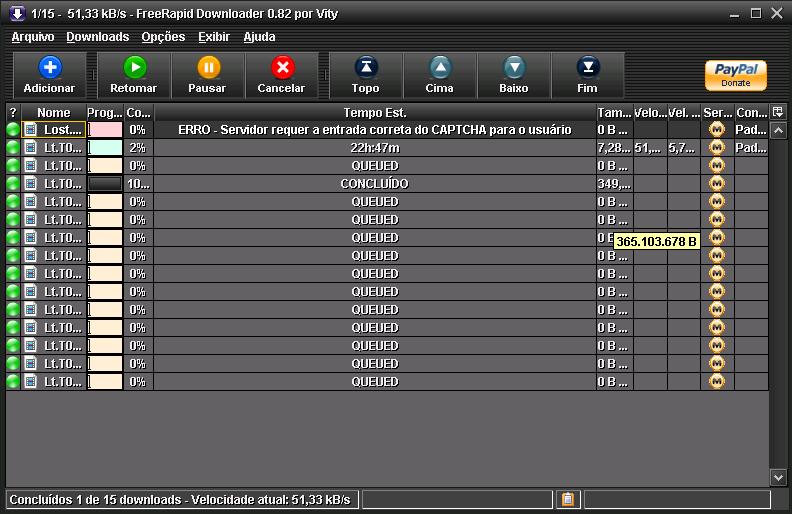Open the Arquivo menu
792x514 pixels.
33,37
